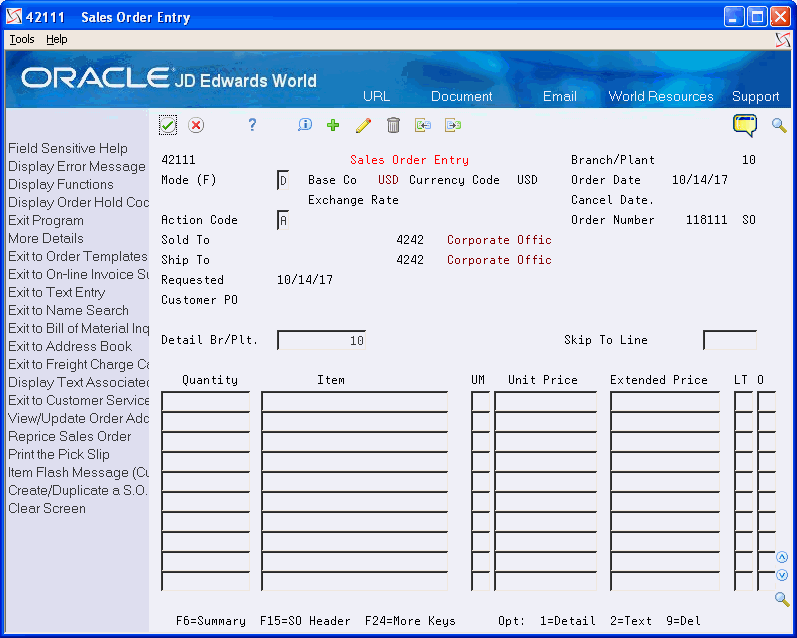Viewport: 797px width, 638px height.
Task: Open the Tools menu
Action: [x=22, y=39]
